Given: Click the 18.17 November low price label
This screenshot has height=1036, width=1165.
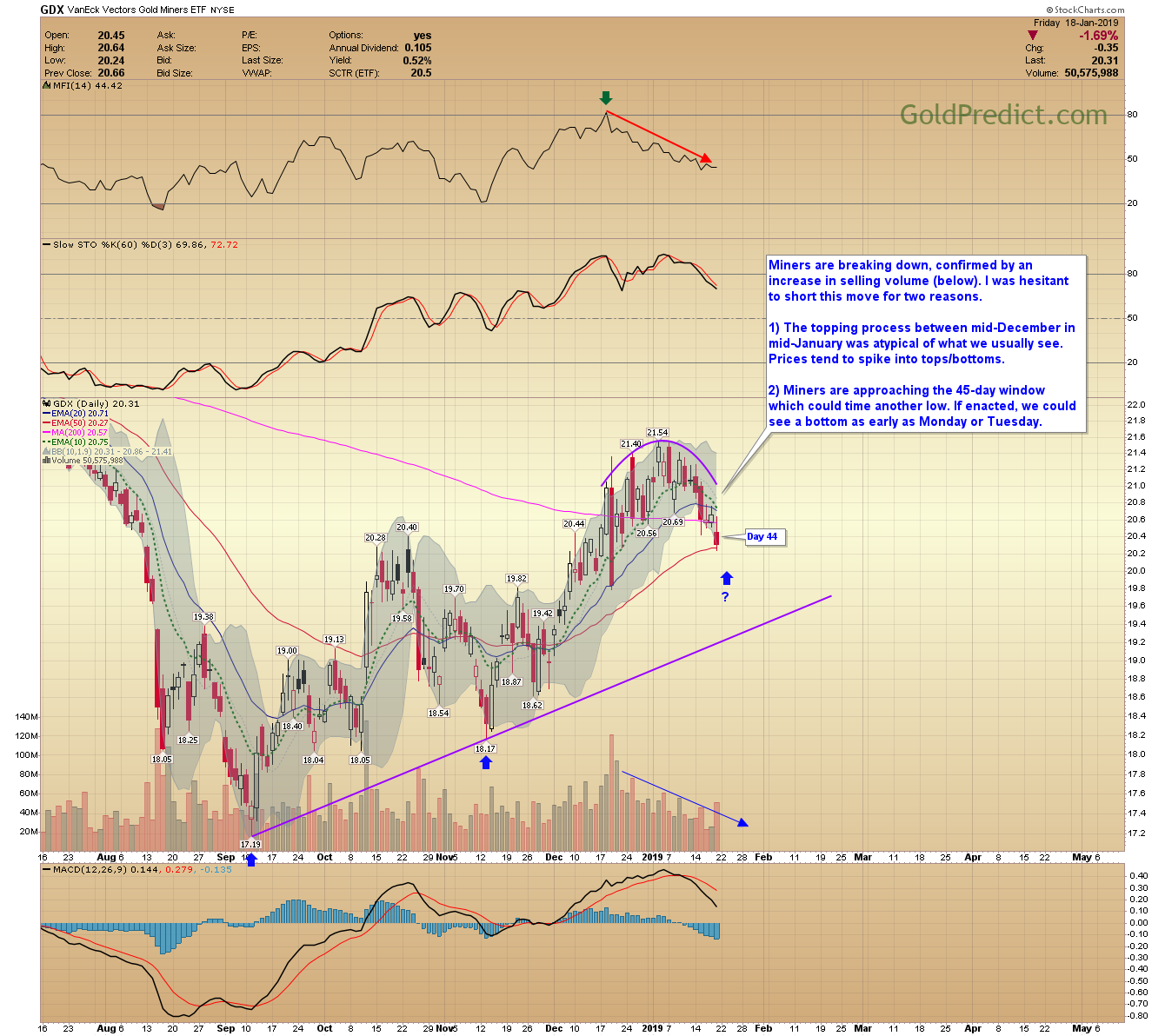Looking at the screenshot, I should [485, 748].
